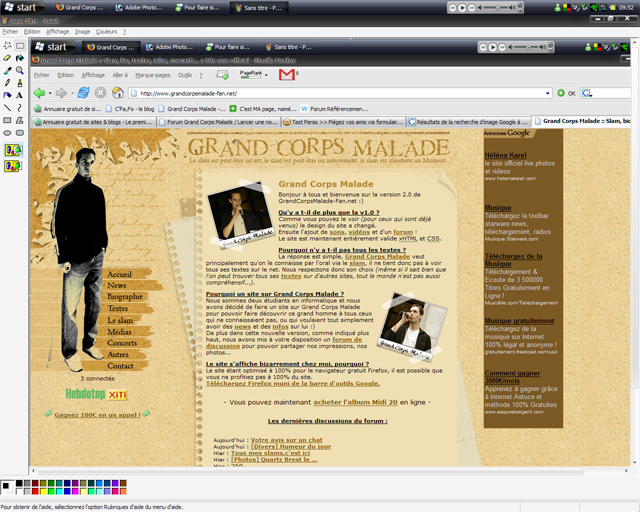Choose the Curve tool in Paint
The image size is (640, 512).
tap(20, 108)
